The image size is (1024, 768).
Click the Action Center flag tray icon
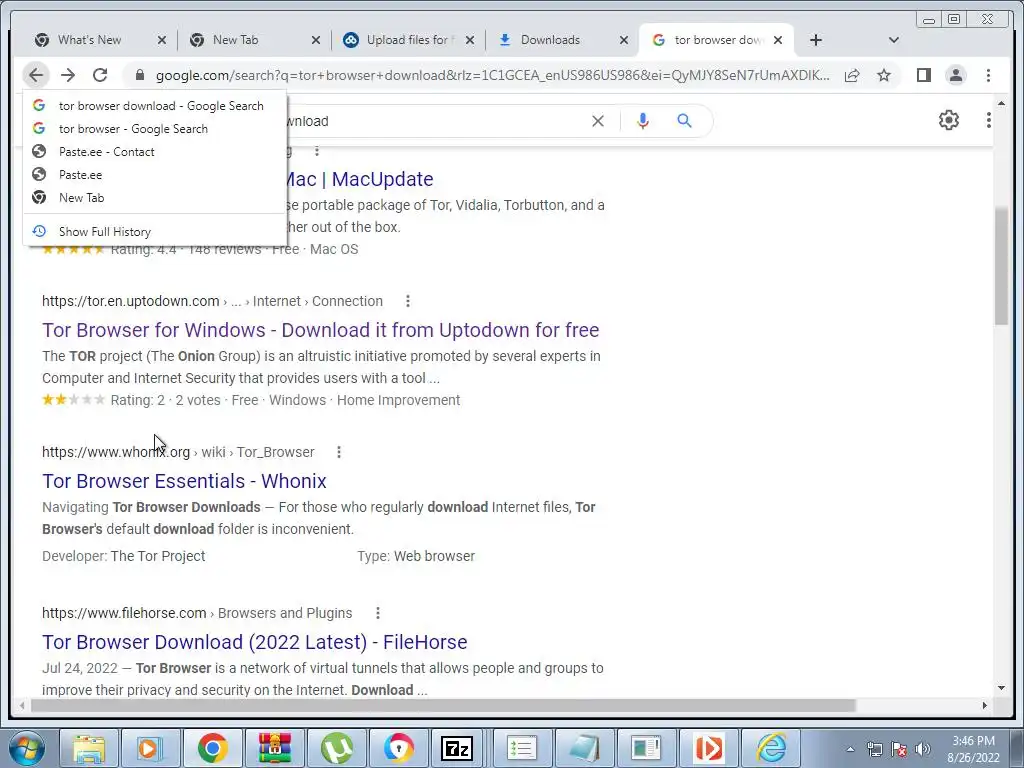[899, 749]
